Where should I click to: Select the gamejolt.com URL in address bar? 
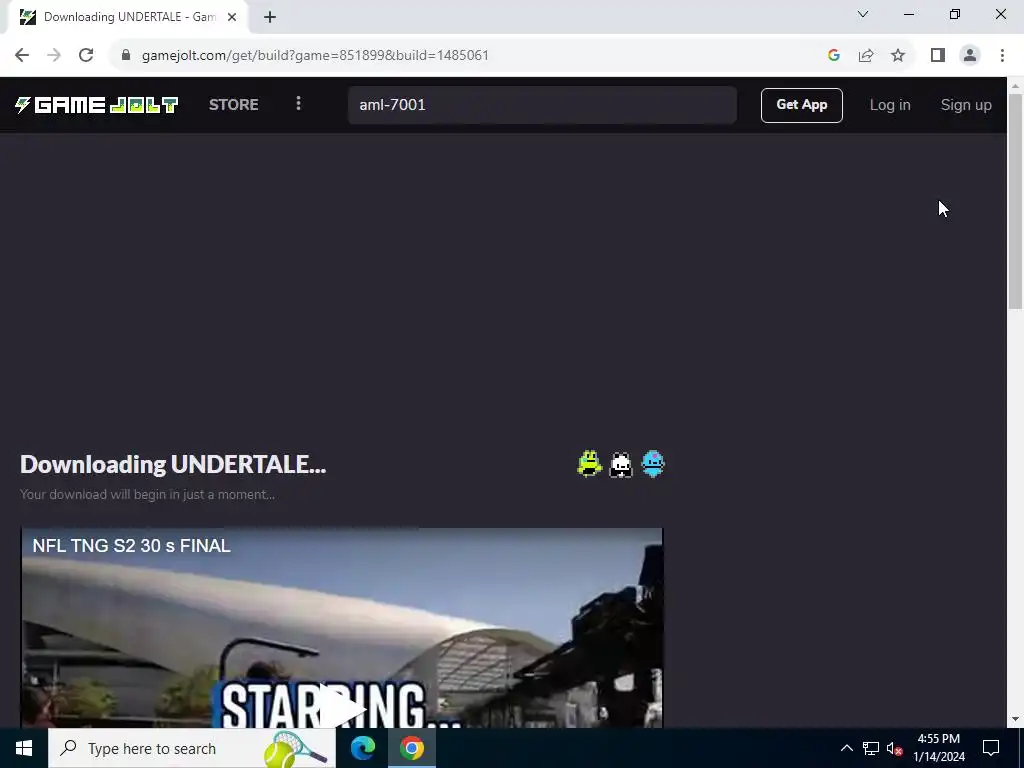pyautogui.click(x=315, y=55)
